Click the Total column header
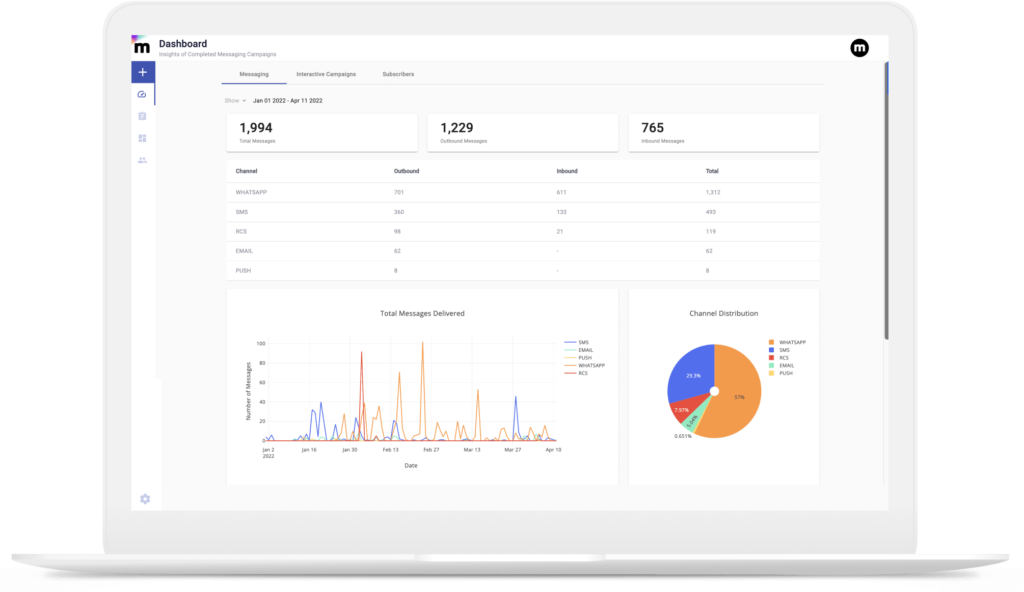Screen dimensions: 1024x592 [712, 171]
